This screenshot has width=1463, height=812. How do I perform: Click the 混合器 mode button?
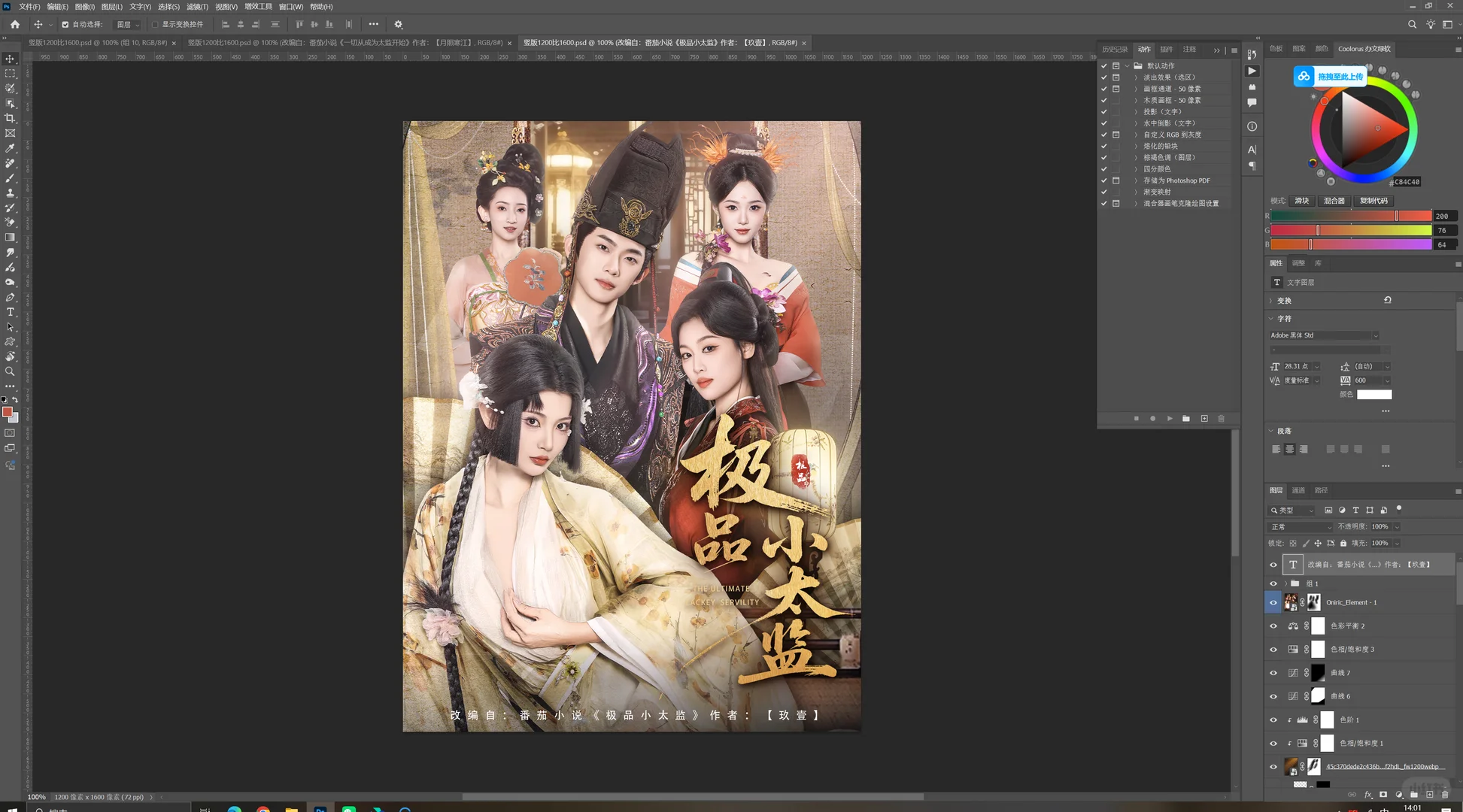coord(1334,201)
